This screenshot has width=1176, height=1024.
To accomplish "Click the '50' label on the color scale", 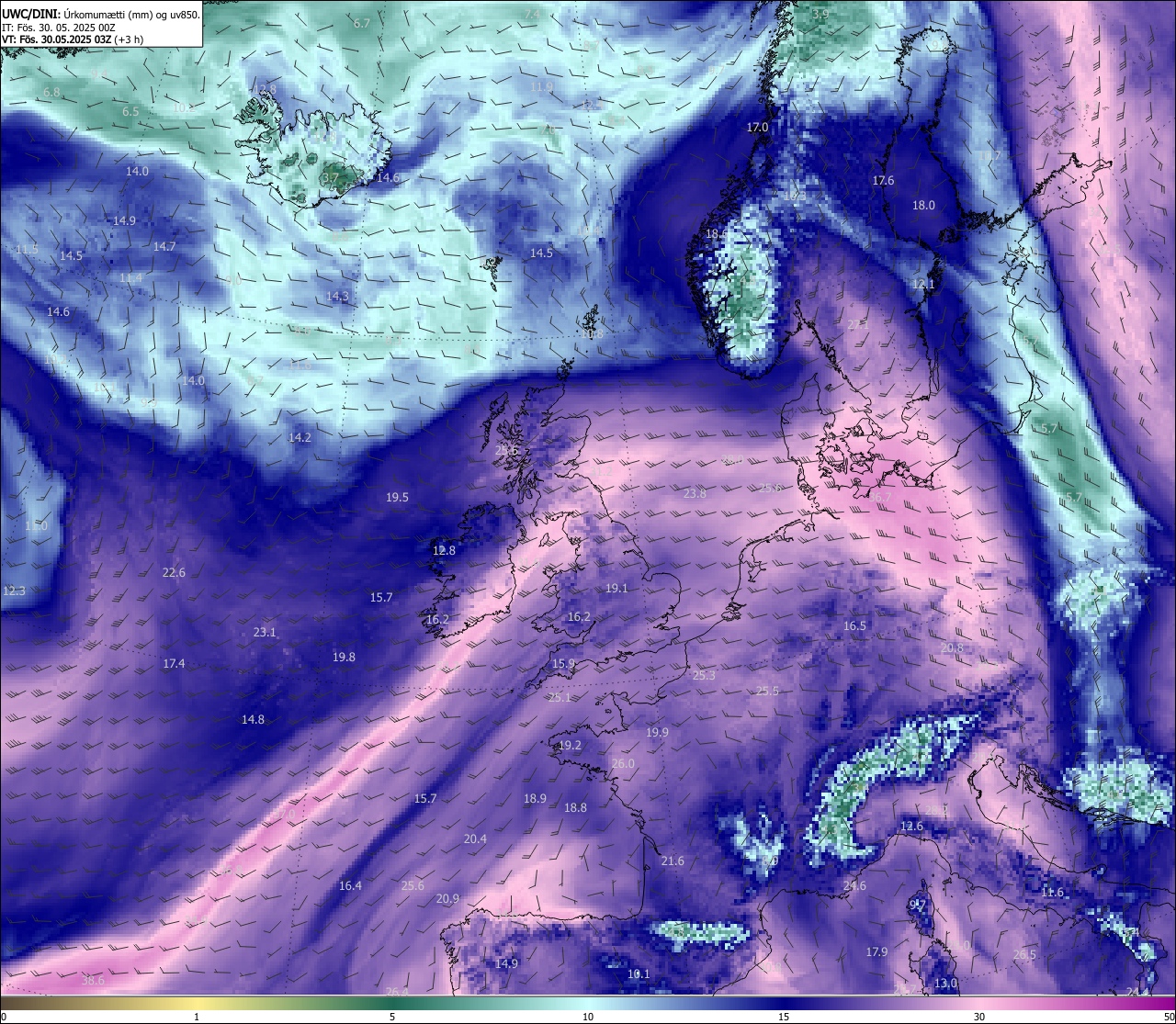I will pos(1168,1017).
